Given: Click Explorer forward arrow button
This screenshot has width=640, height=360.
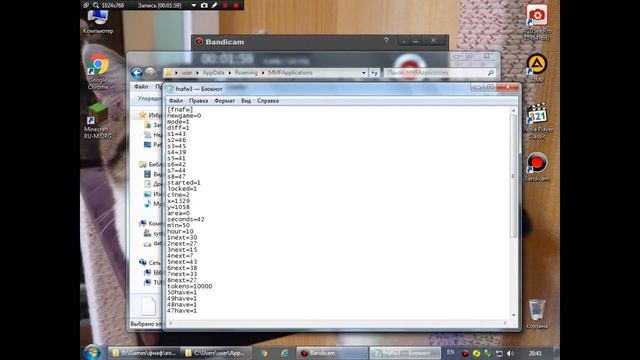Looking at the screenshot, I should point(150,73).
